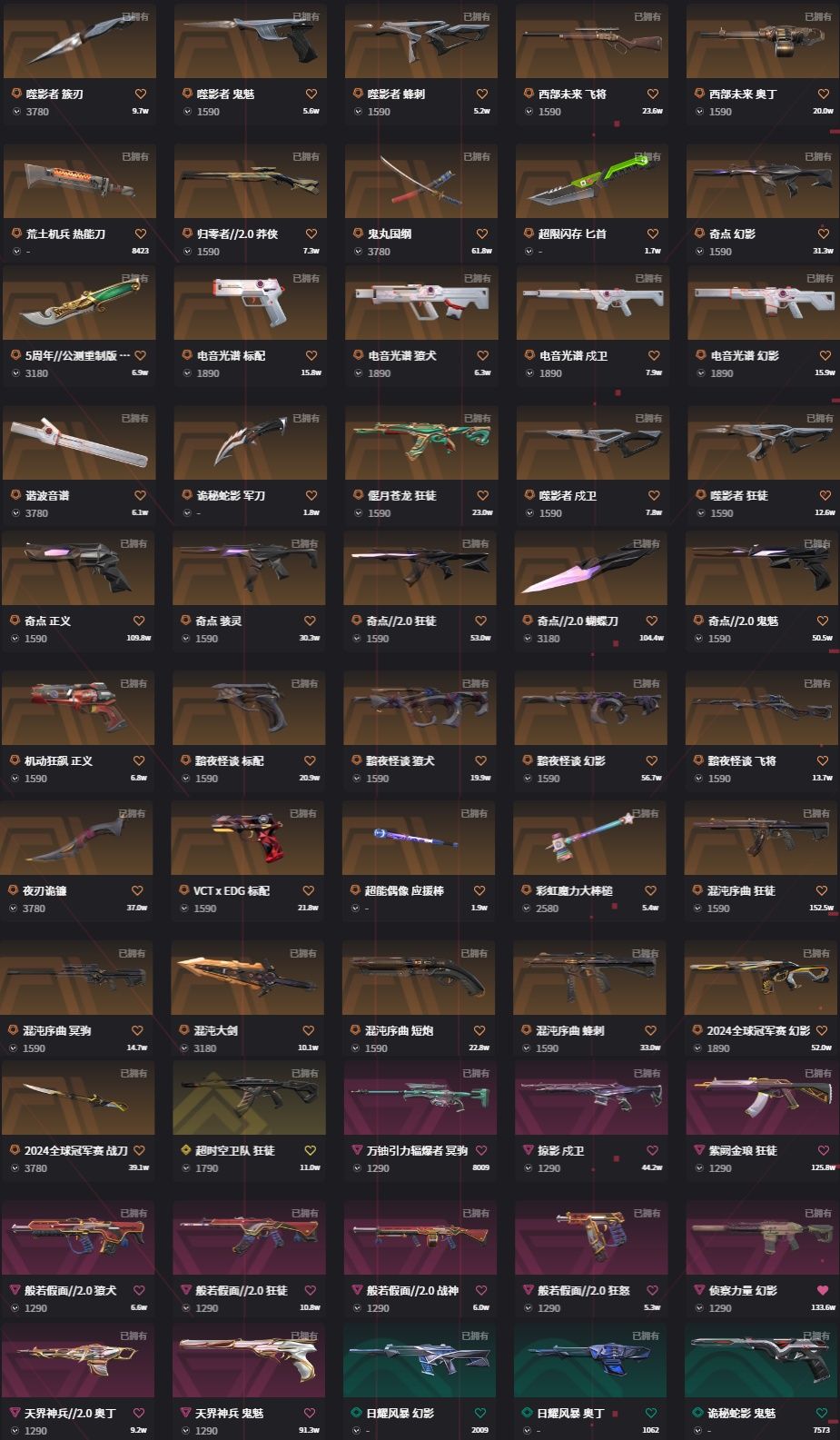Click heart icon next to 混沌大剑
Viewport: 840px width, 1440px height.
tap(308, 1030)
